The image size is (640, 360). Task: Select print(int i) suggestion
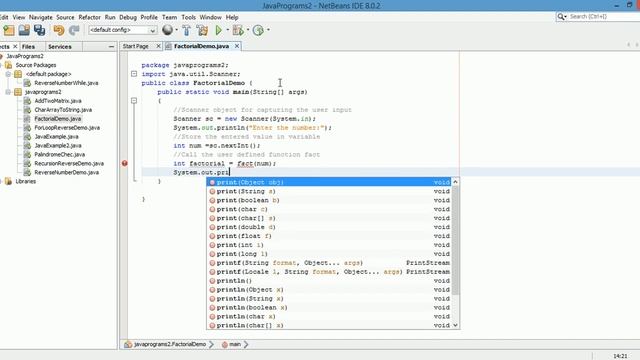tap(329, 245)
